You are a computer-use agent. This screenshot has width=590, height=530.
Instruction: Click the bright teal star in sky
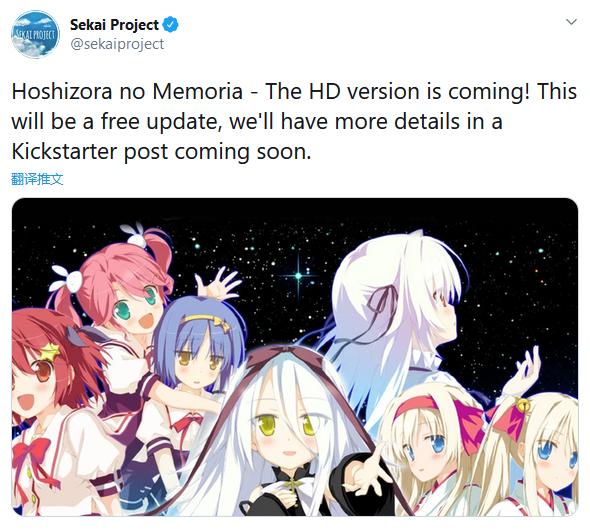point(298,276)
